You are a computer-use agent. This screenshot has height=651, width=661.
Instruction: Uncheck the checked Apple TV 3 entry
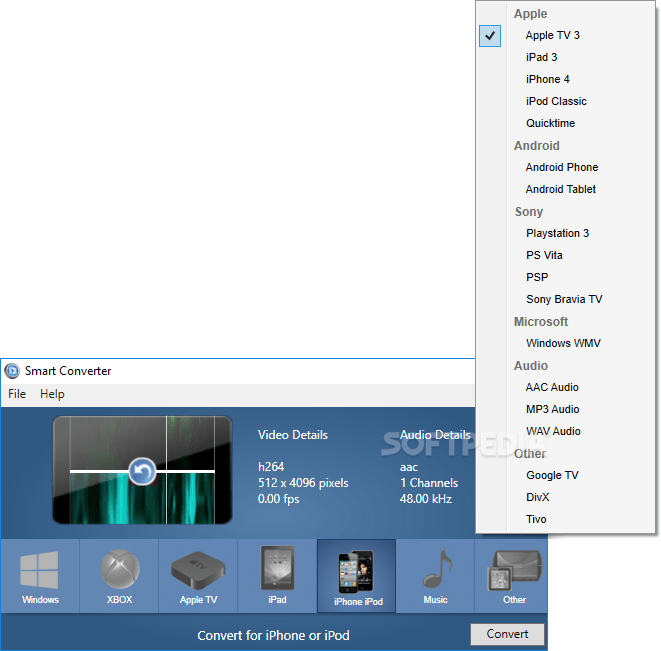(565, 35)
